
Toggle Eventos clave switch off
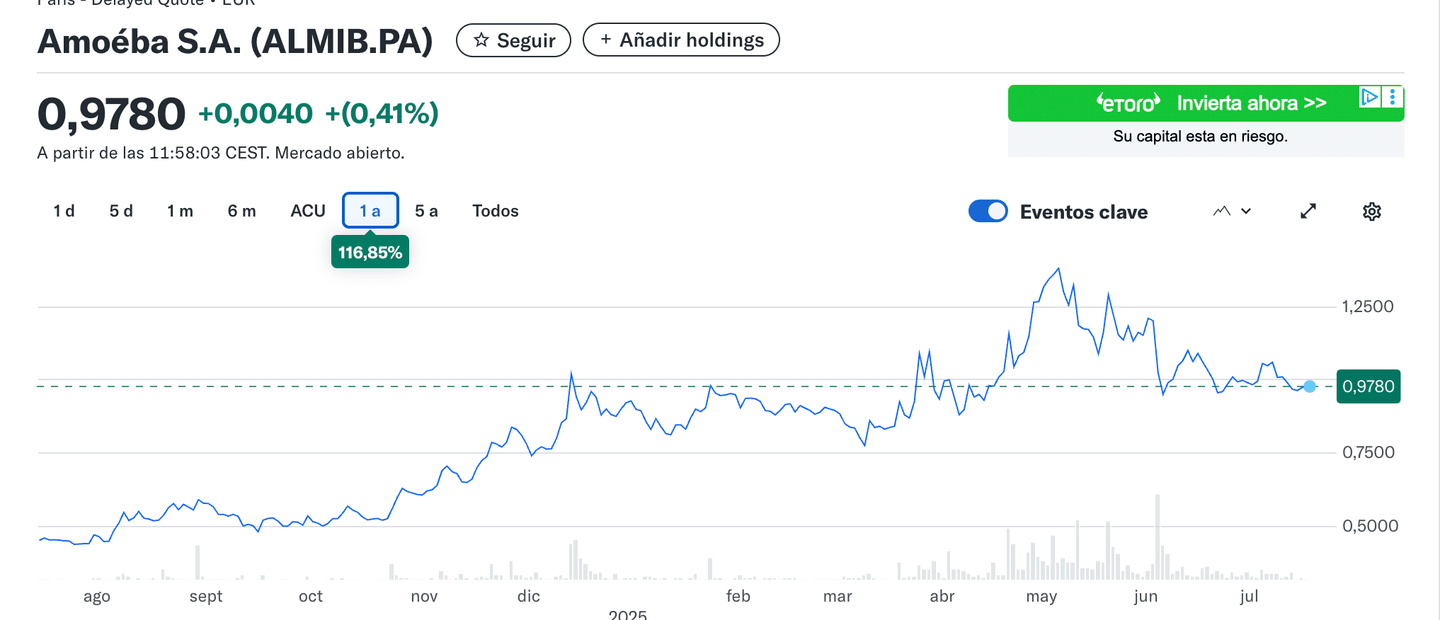pyautogui.click(x=988, y=211)
